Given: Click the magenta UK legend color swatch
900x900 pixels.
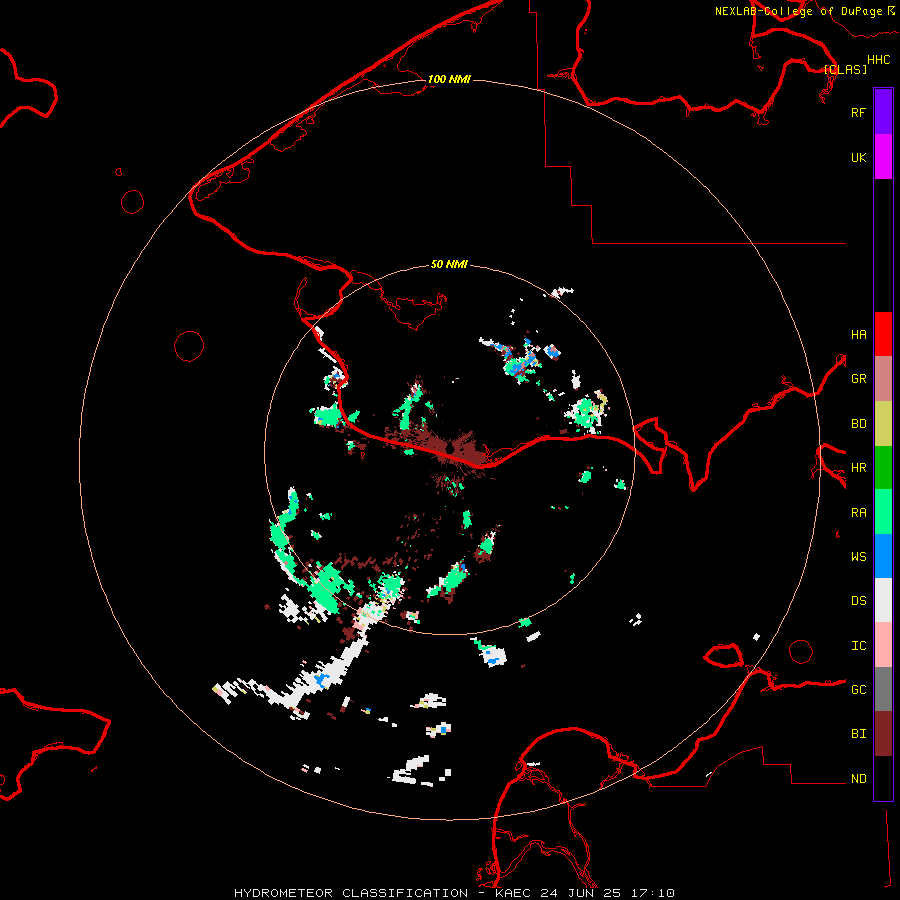Looking at the screenshot, I should click(x=883, y=157).
